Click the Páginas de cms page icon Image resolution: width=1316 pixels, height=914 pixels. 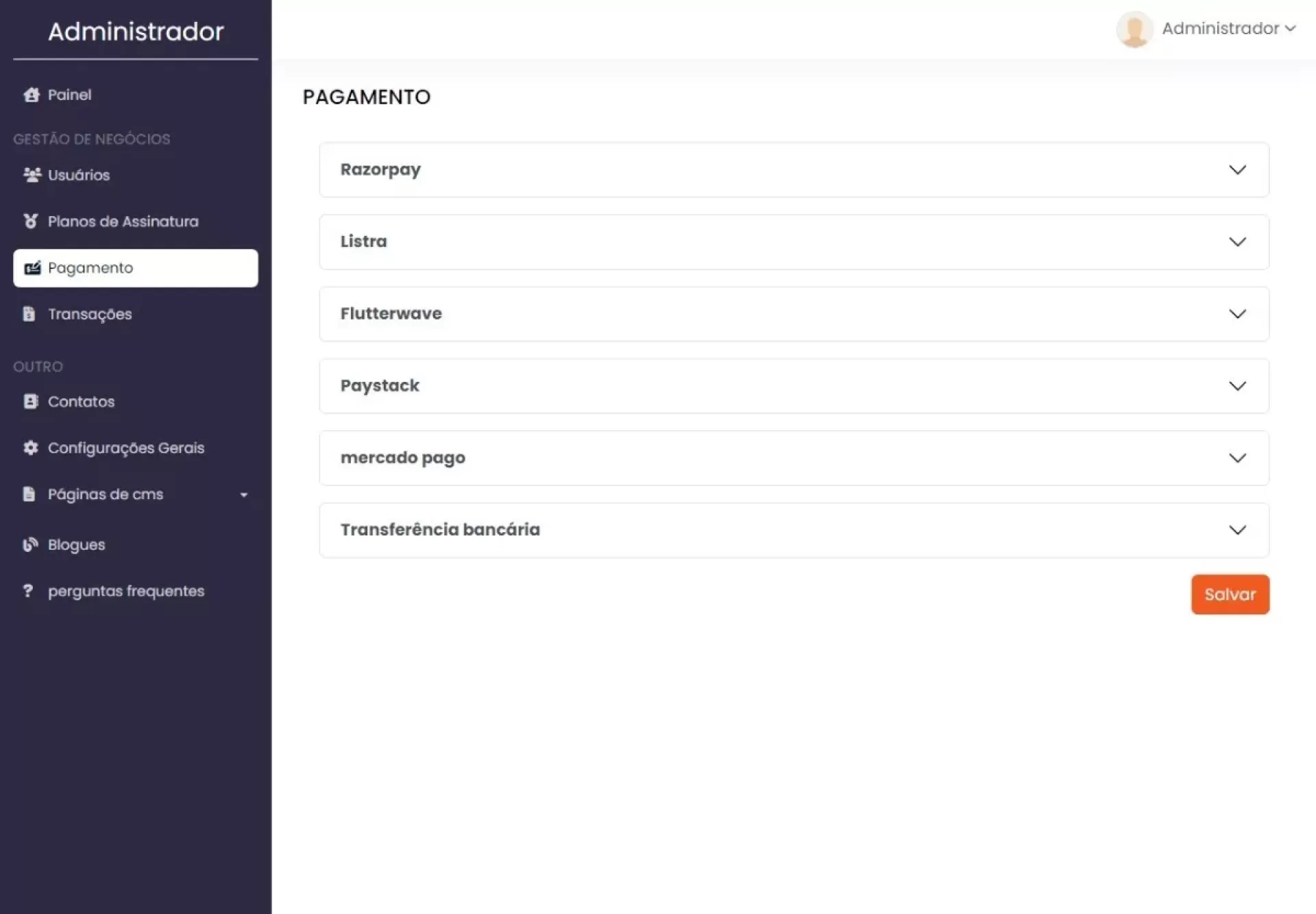[29, 494]
